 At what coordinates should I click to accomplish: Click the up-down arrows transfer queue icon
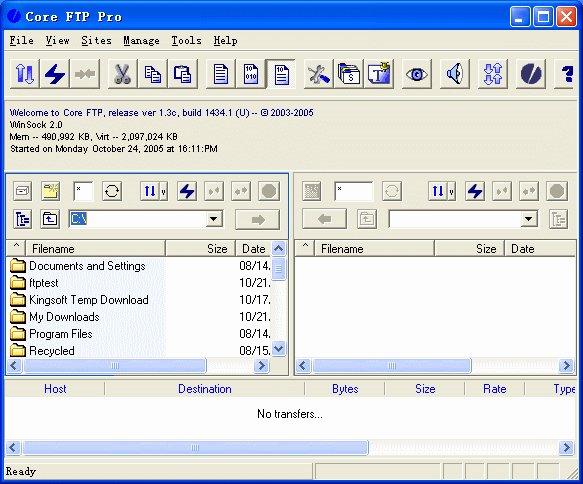pos(493,74)
